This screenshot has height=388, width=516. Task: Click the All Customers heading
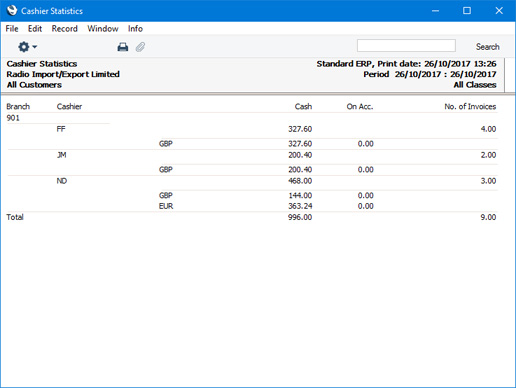[x=34, y=85]
